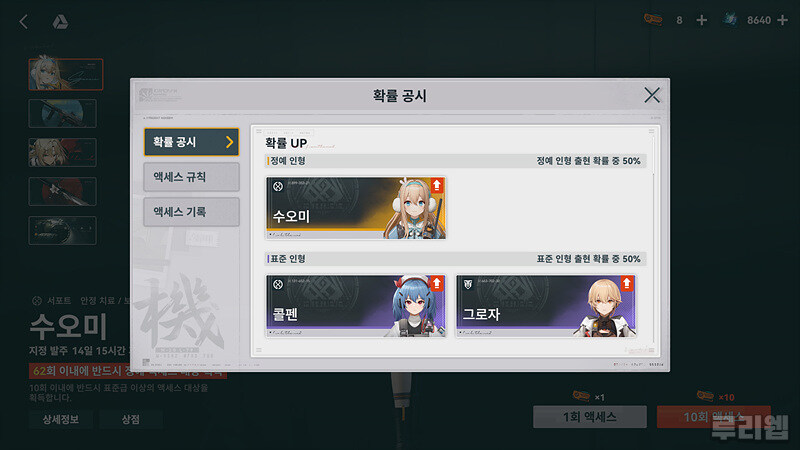Expand the chevron on 확률 공시 tab
The image size is (800, 450).
click(x=229, y=142)
